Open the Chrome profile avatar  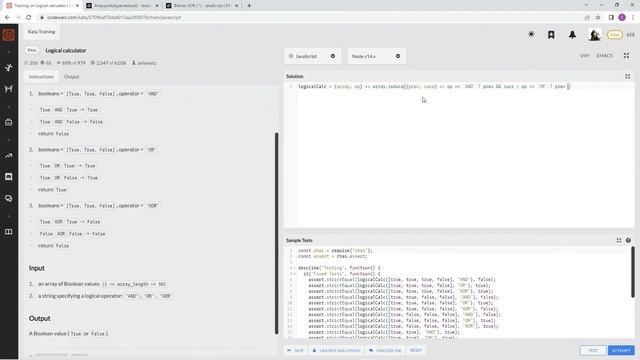[622, 18]
